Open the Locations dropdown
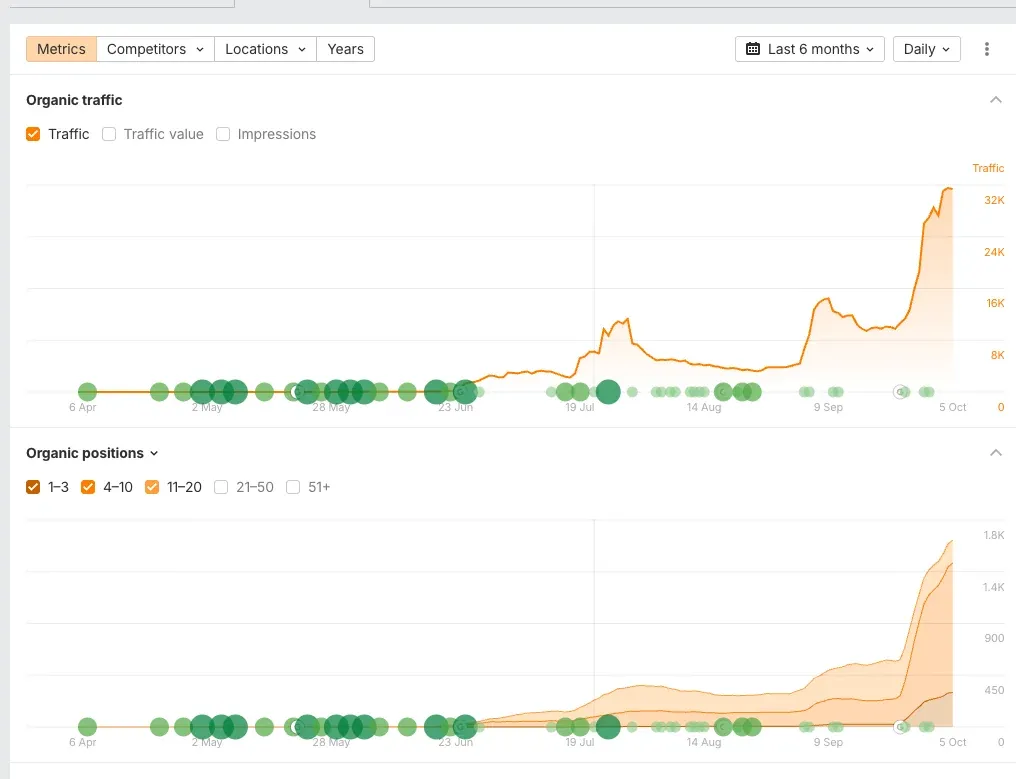Viewport: 1016px width, 779px height. (266, 49)
